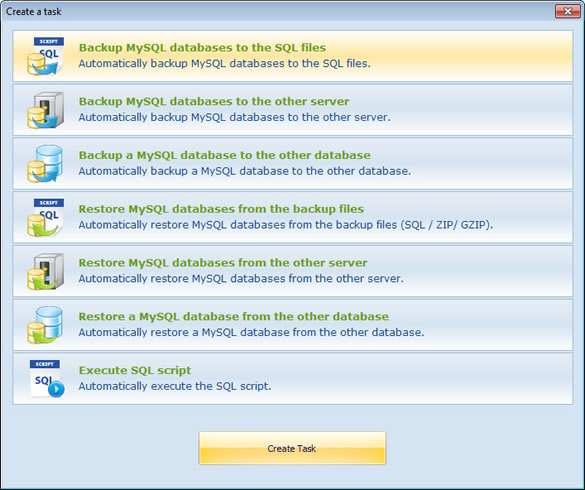Click the restore from backup files icon
585x490 pixels.
point(45,218)
